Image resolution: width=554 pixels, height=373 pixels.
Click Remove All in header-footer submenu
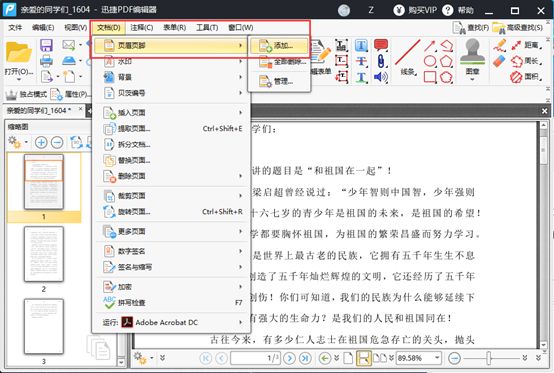[279, 62]
